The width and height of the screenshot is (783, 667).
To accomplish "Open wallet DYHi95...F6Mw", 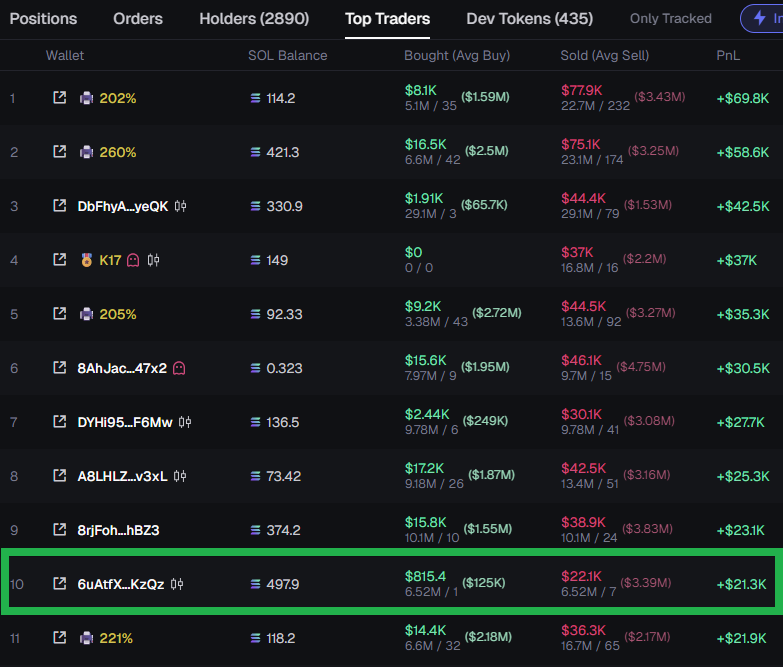I will click(x=125, y=422).
